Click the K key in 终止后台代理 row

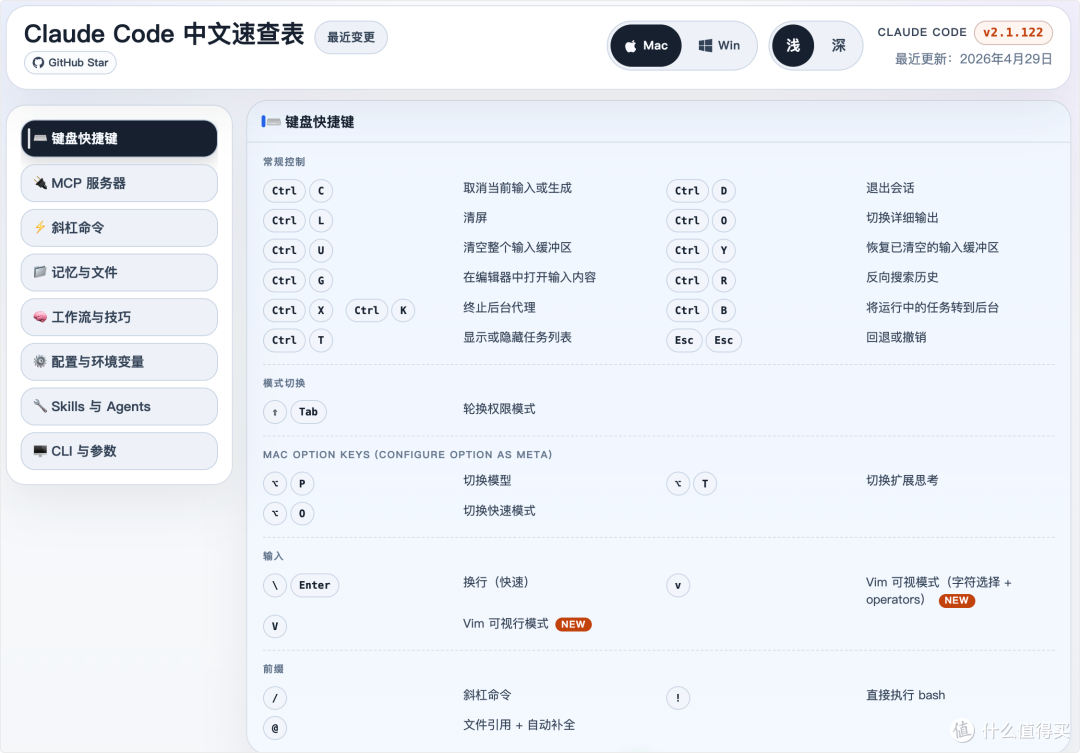click(403, 310)
